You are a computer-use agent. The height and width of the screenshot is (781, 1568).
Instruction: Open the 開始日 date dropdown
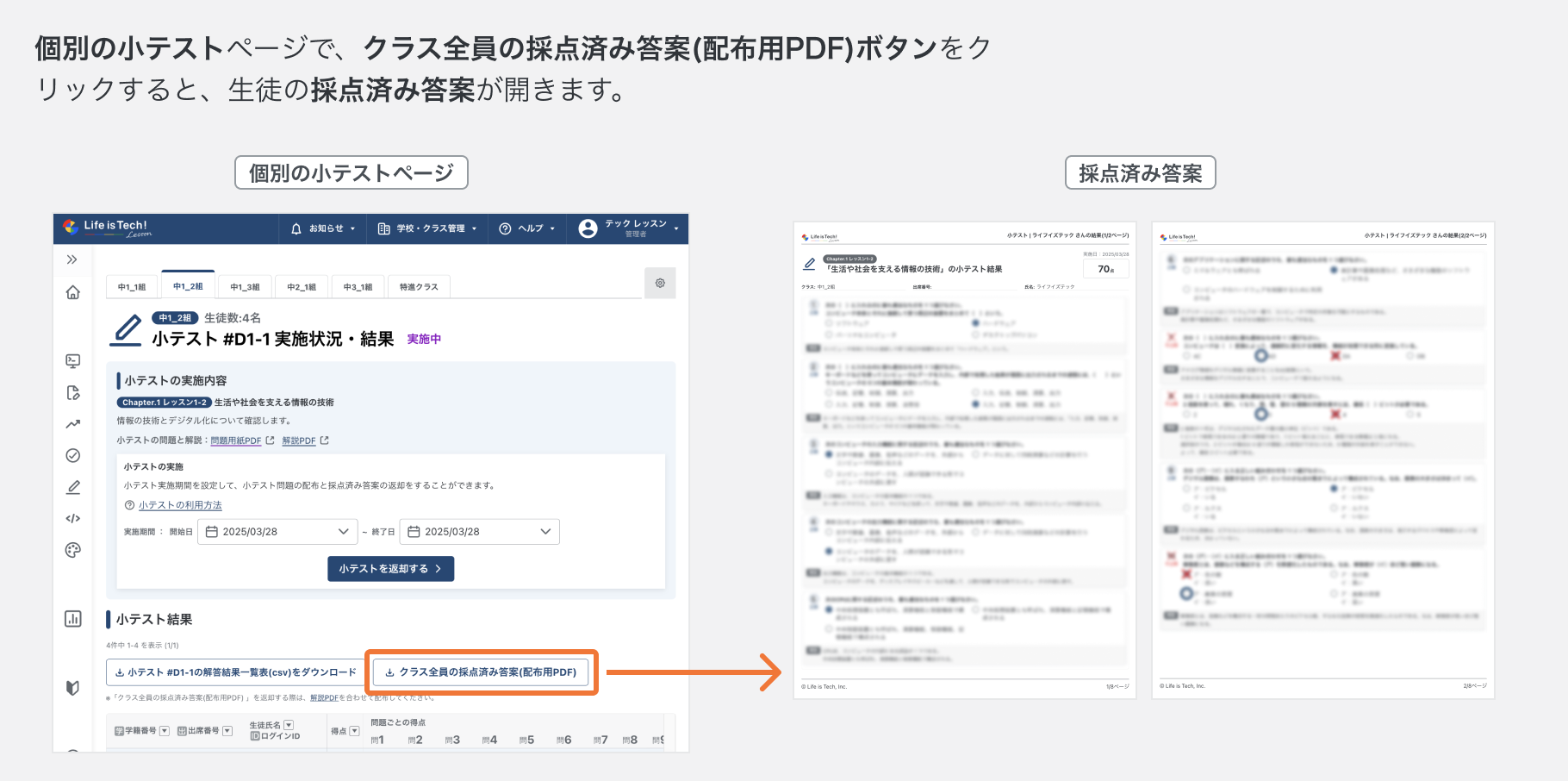[x=345, y=531]
